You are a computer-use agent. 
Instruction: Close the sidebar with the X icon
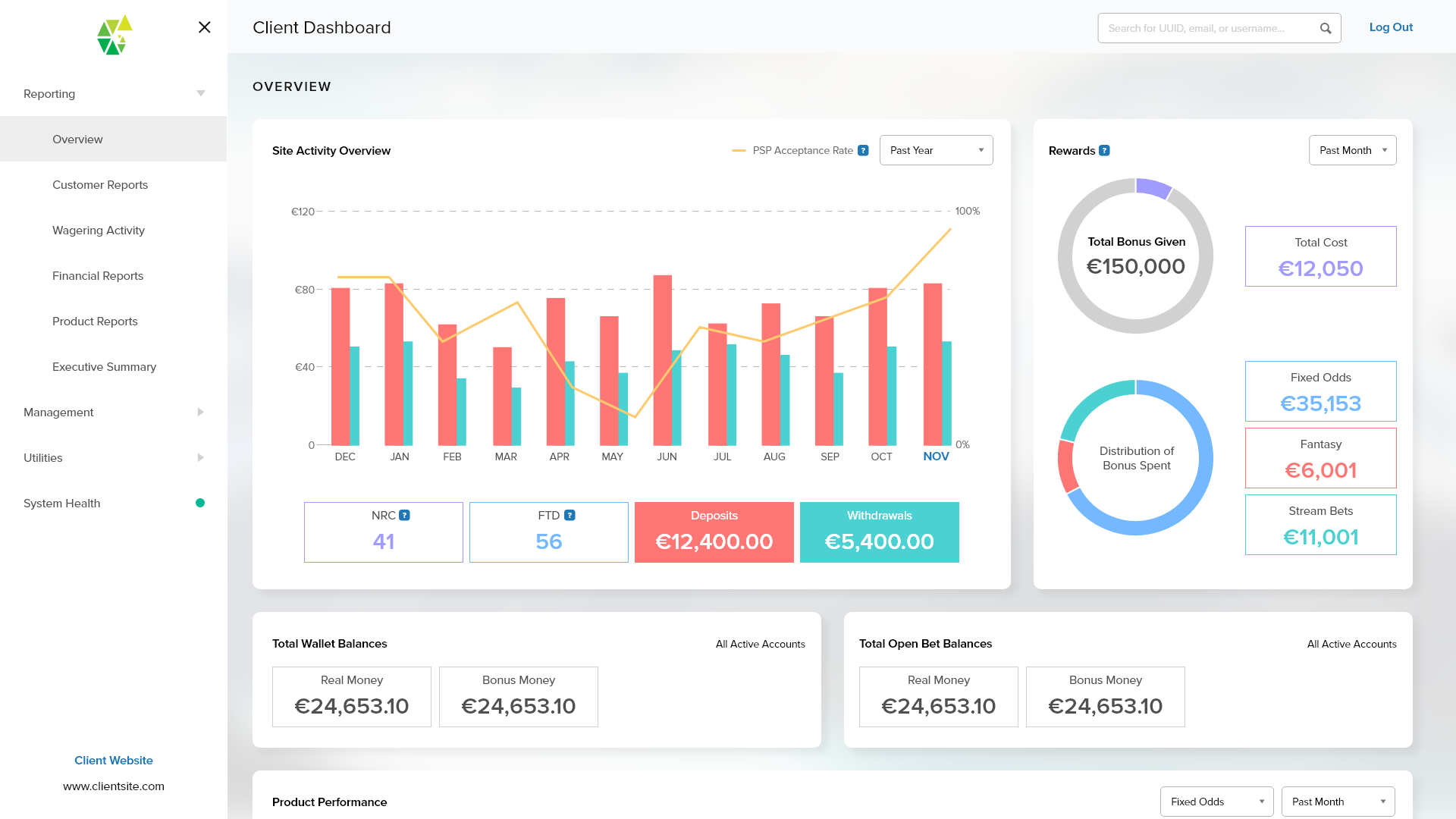click(203, 27)
